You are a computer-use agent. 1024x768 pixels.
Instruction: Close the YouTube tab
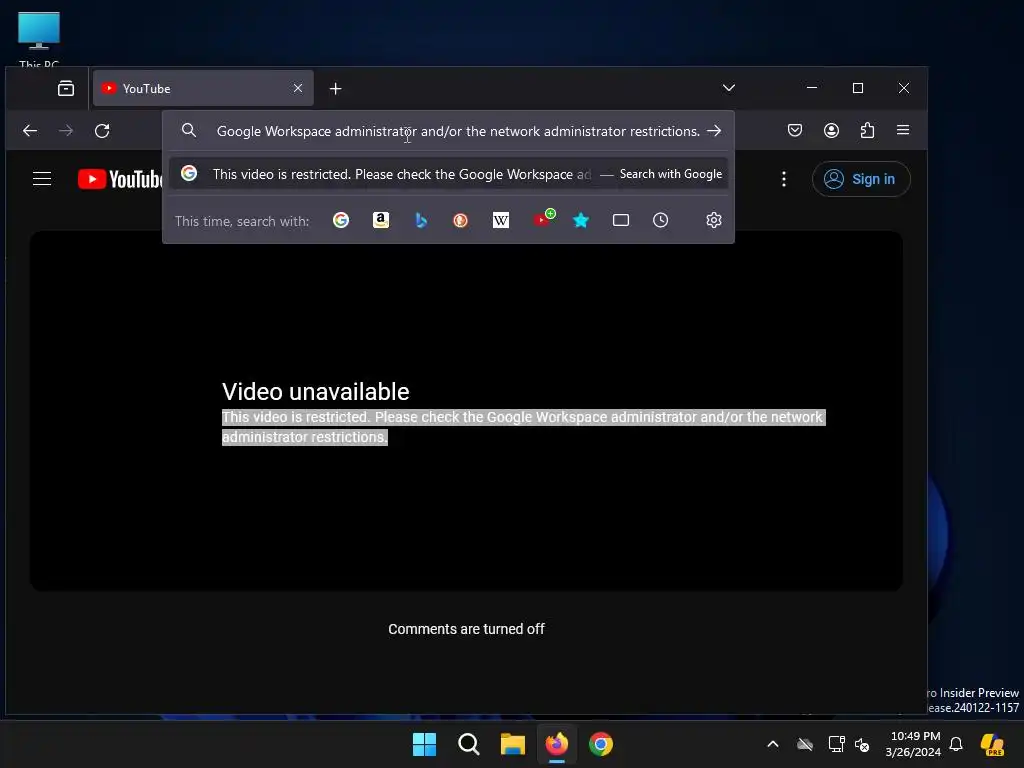tap(298, 88)
